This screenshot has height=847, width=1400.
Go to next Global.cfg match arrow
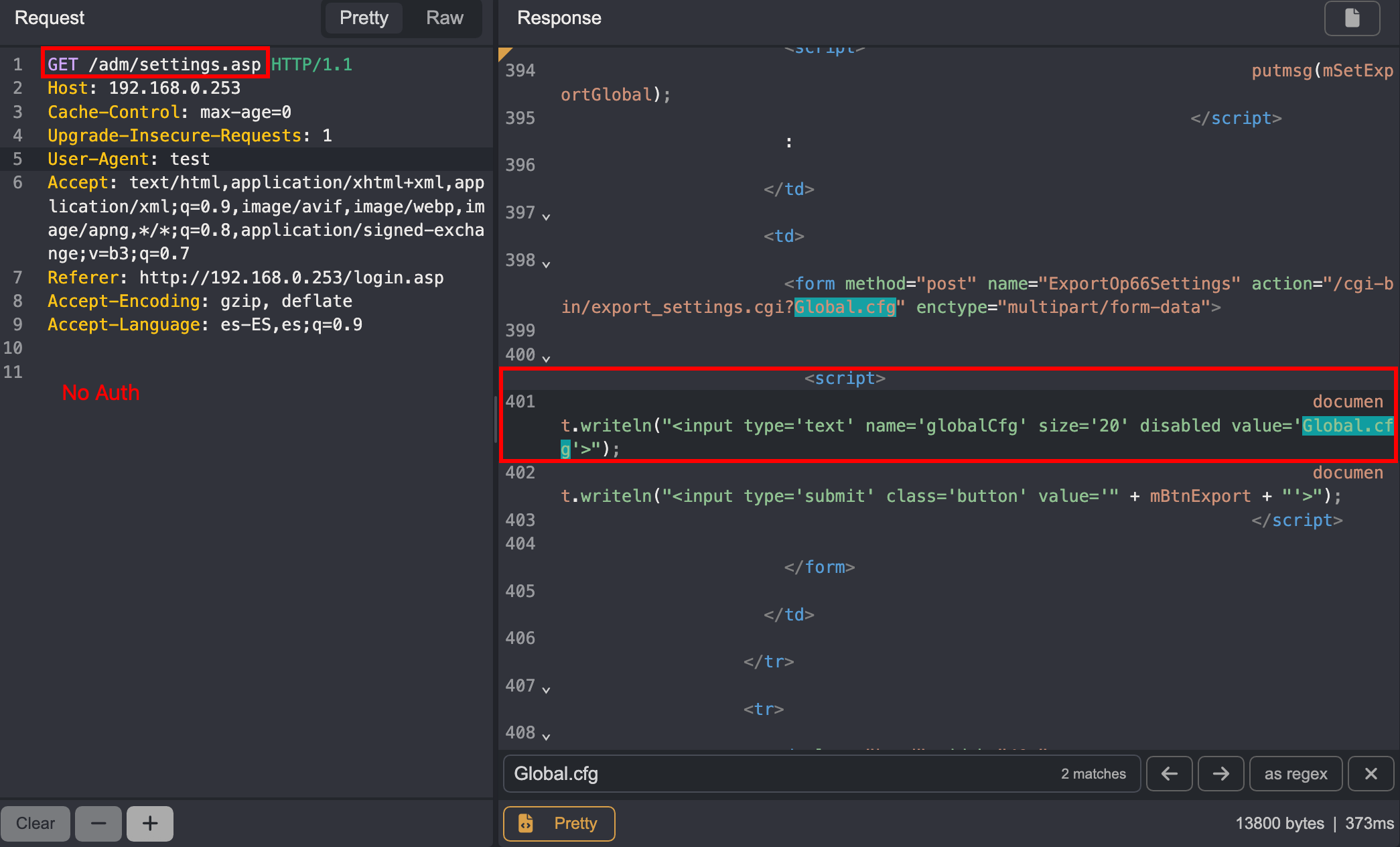coord(1220,773)
